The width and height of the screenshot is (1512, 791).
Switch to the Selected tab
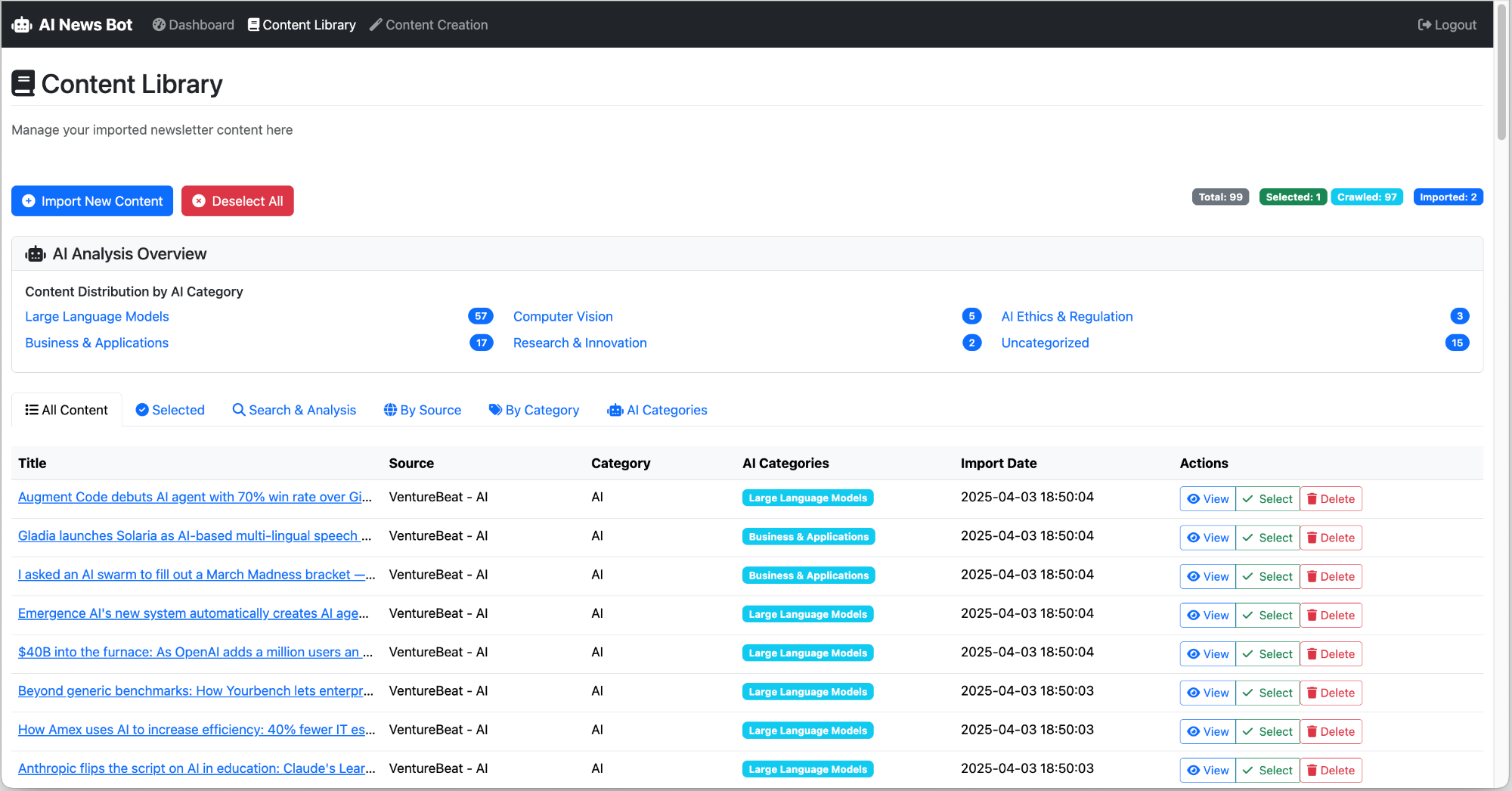pyautogui.click(x=170, y=410)
